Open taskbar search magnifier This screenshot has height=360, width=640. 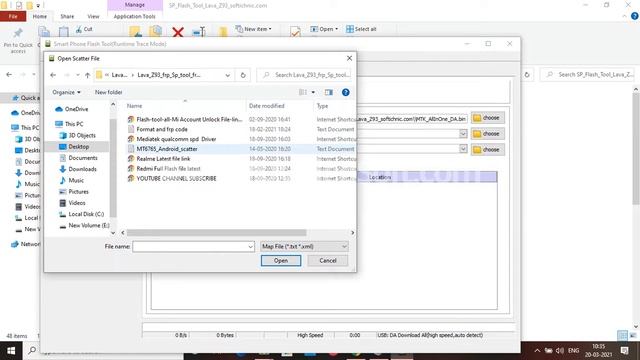click(32, 350)
